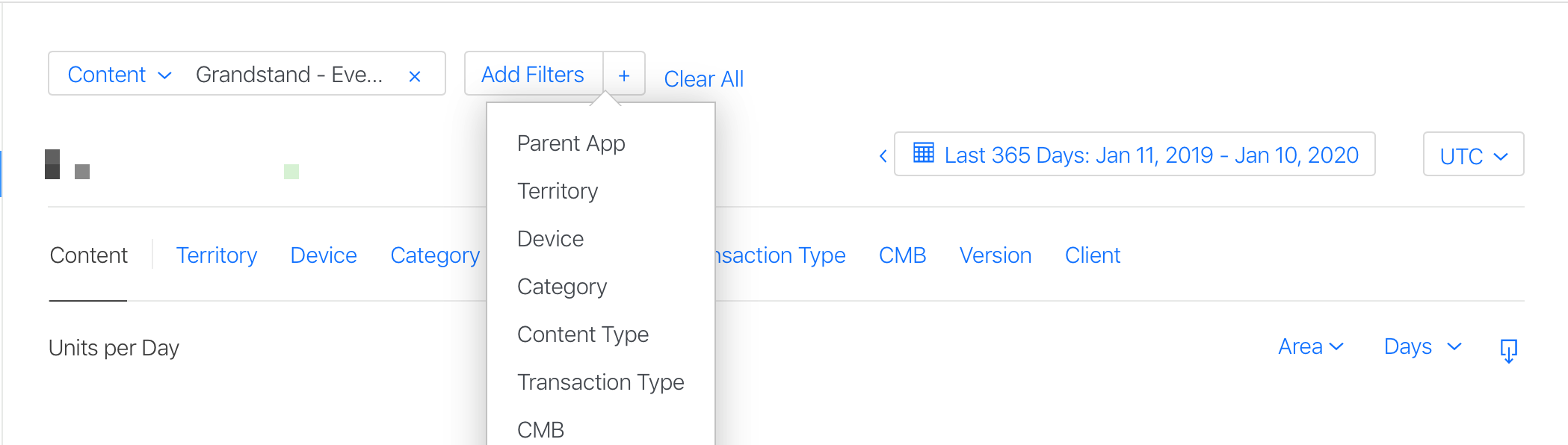Open the Version tab
Image resolution: width=1568 pixels, height=445 pixels.
coord(996,255)
